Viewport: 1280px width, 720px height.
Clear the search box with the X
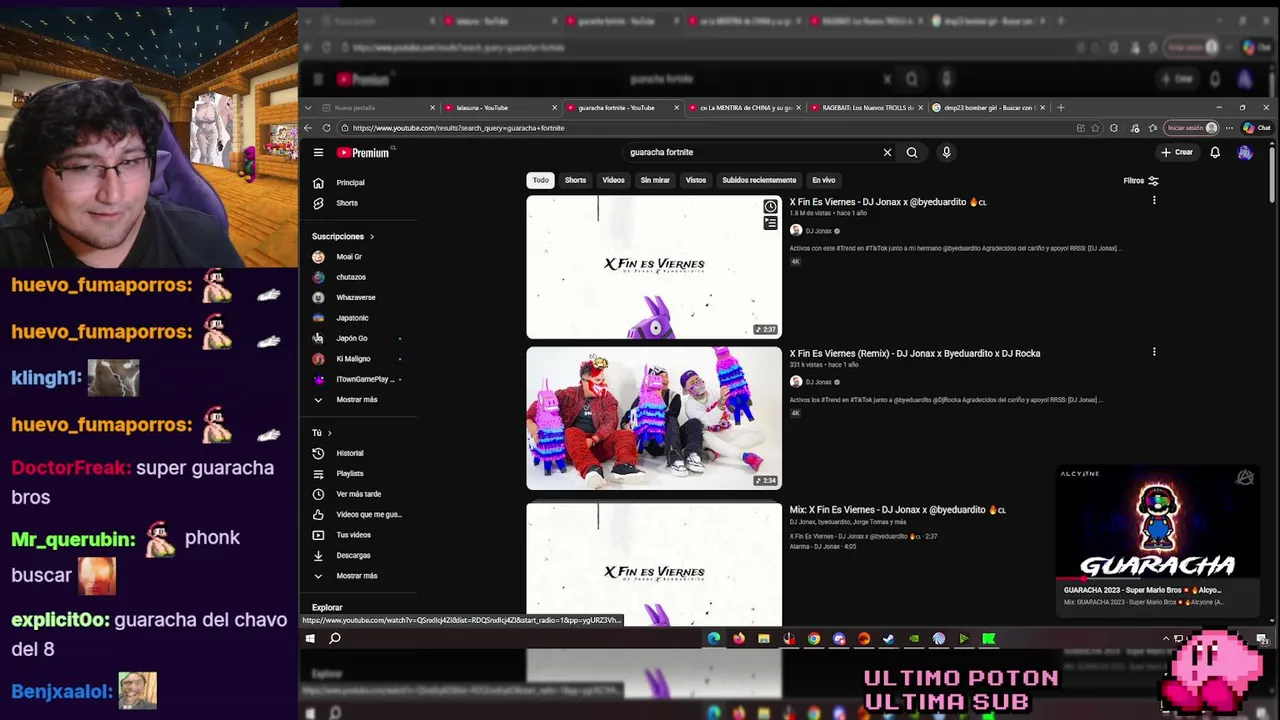[x=887, y=153]
